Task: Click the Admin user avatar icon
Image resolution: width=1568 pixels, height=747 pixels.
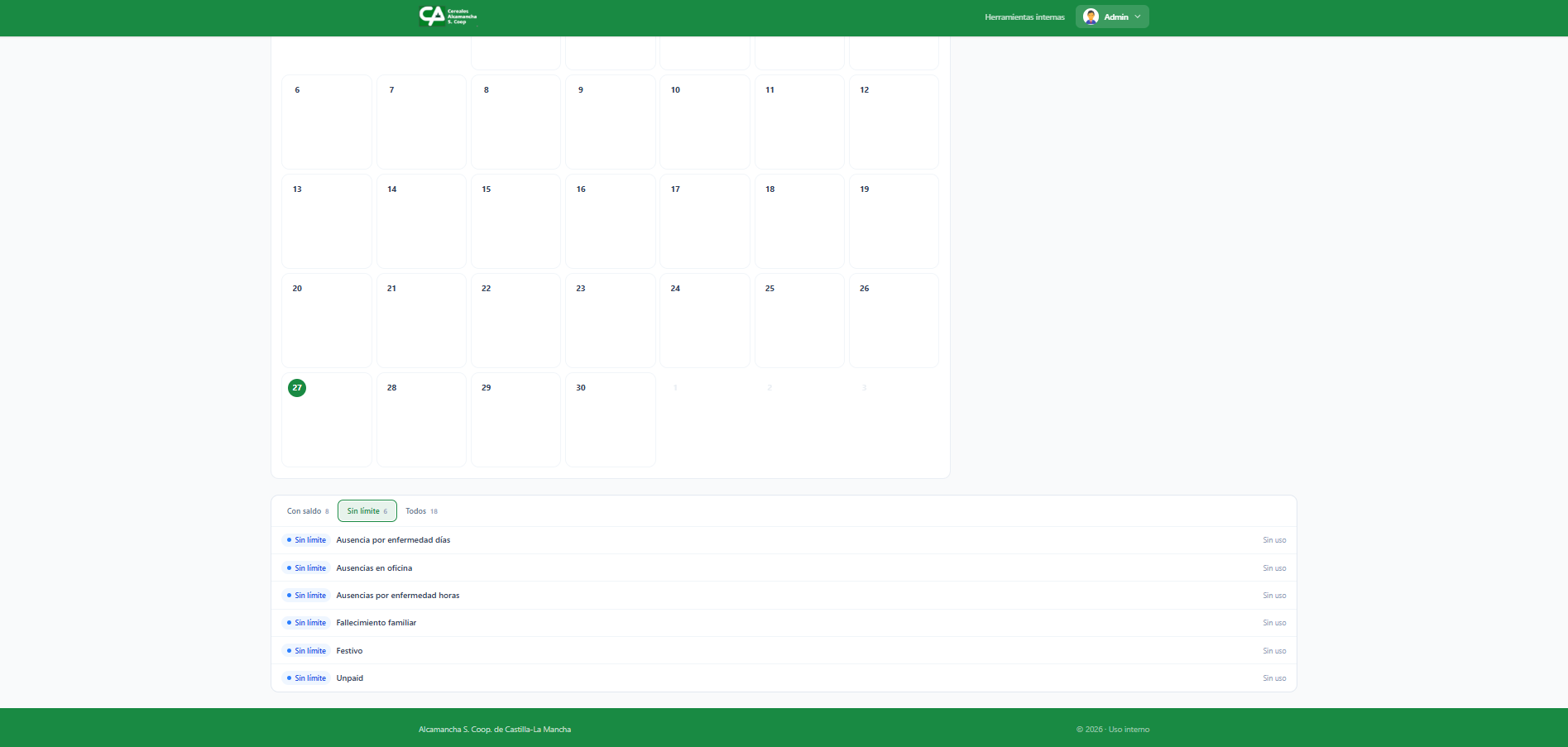Action: [x=1091, y=17]
